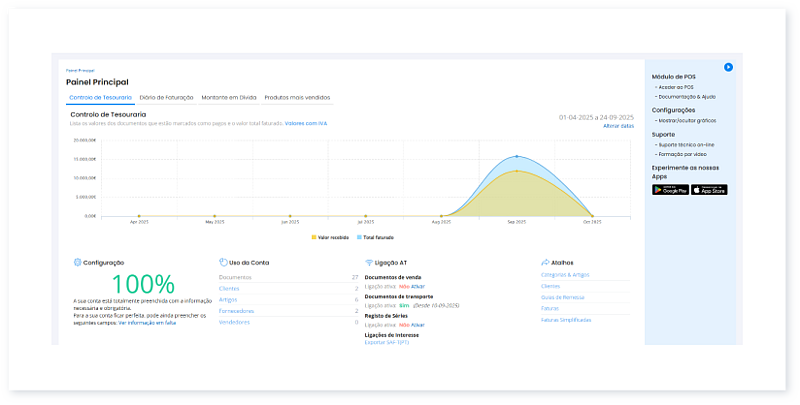Click the Alterar datas link
The height and width of the screenshot is (405, 800).
point(618,126)
